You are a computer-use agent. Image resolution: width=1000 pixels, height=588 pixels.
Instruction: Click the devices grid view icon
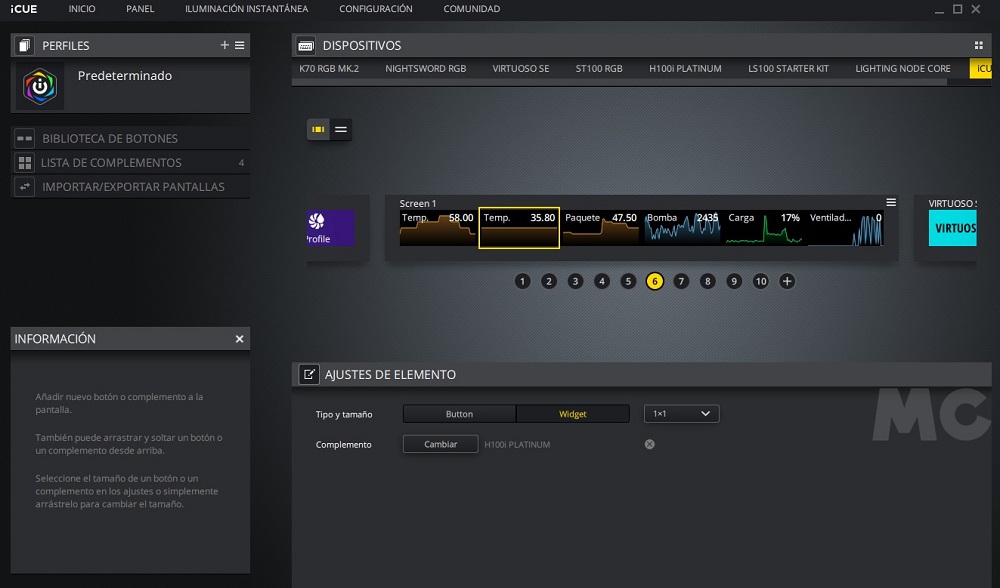coord(978,45)
